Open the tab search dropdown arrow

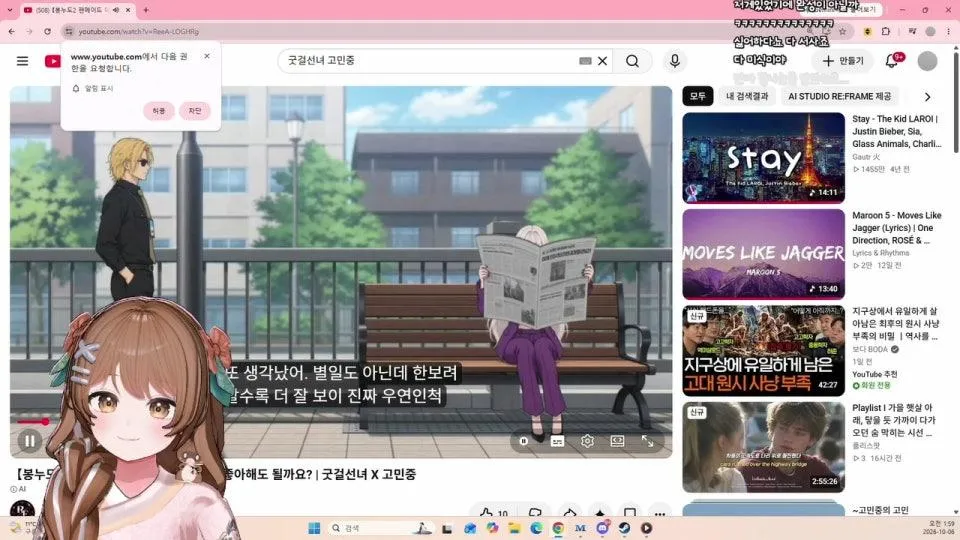click(9, 10)
